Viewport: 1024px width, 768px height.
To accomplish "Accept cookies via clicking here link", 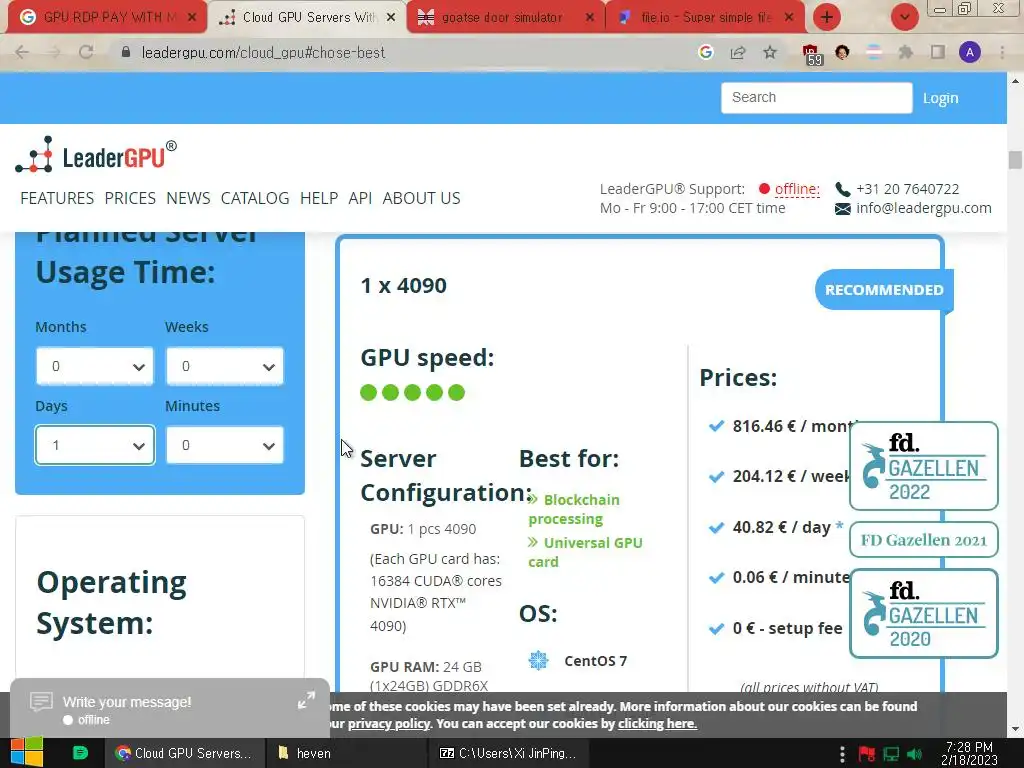I will pyautogui.click(x=658, y=724).
